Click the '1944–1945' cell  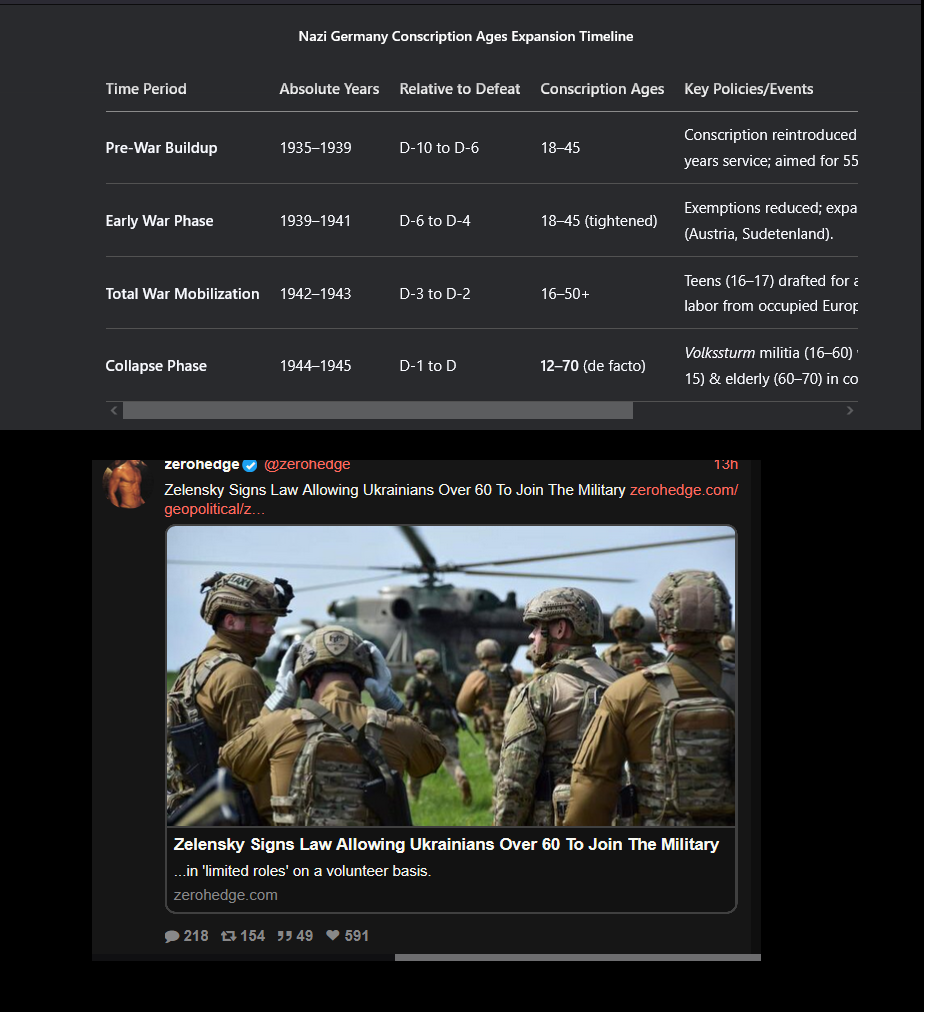click(x=316, y=366)
